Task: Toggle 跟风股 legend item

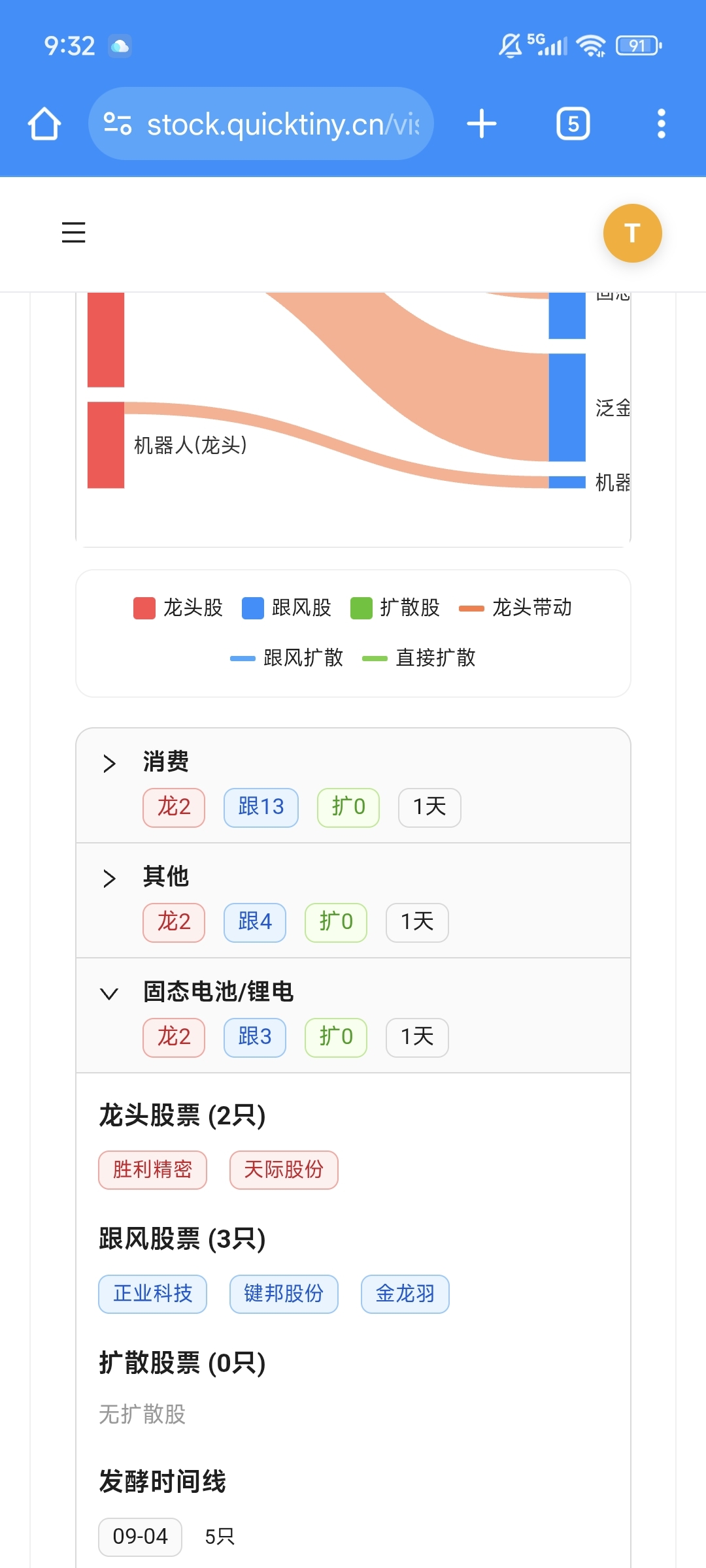Action: pos(286,608)
